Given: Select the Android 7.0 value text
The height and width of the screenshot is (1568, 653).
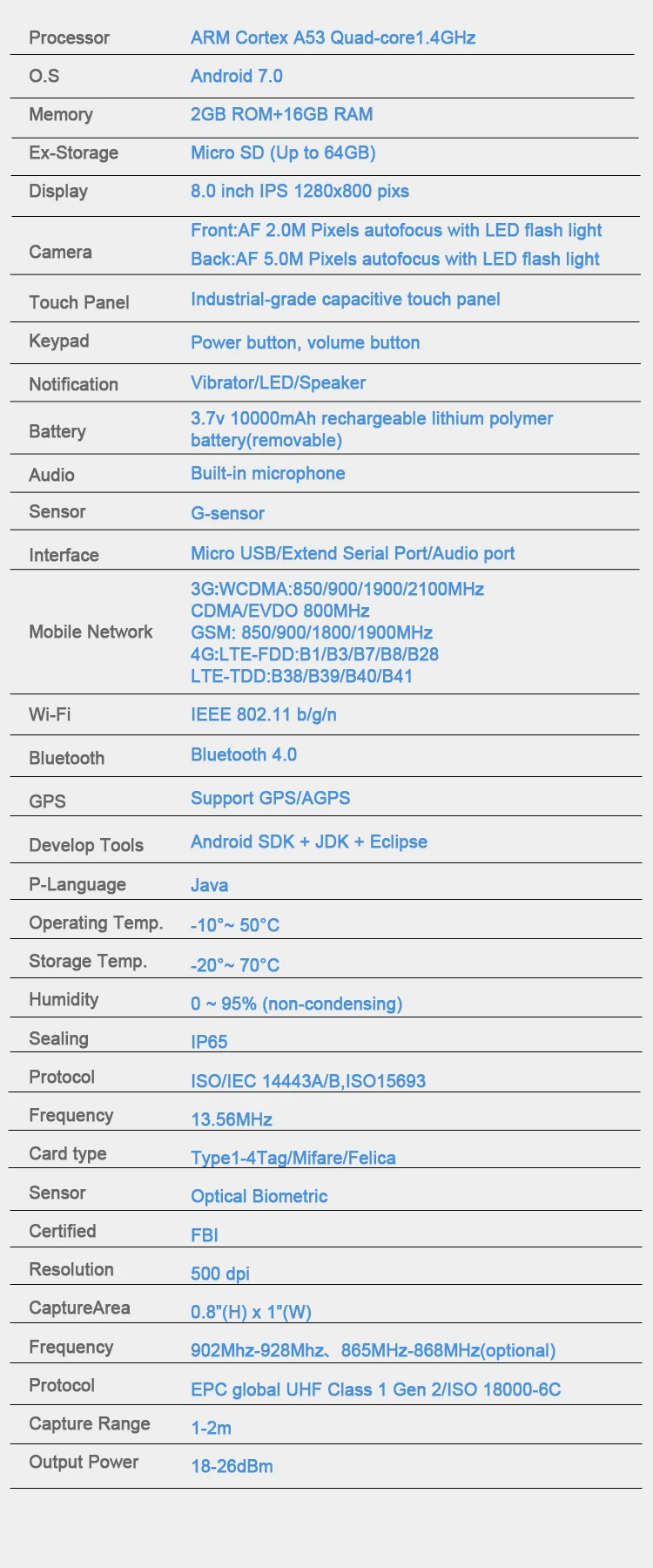Looking at the screenshot, I should 236,76.
